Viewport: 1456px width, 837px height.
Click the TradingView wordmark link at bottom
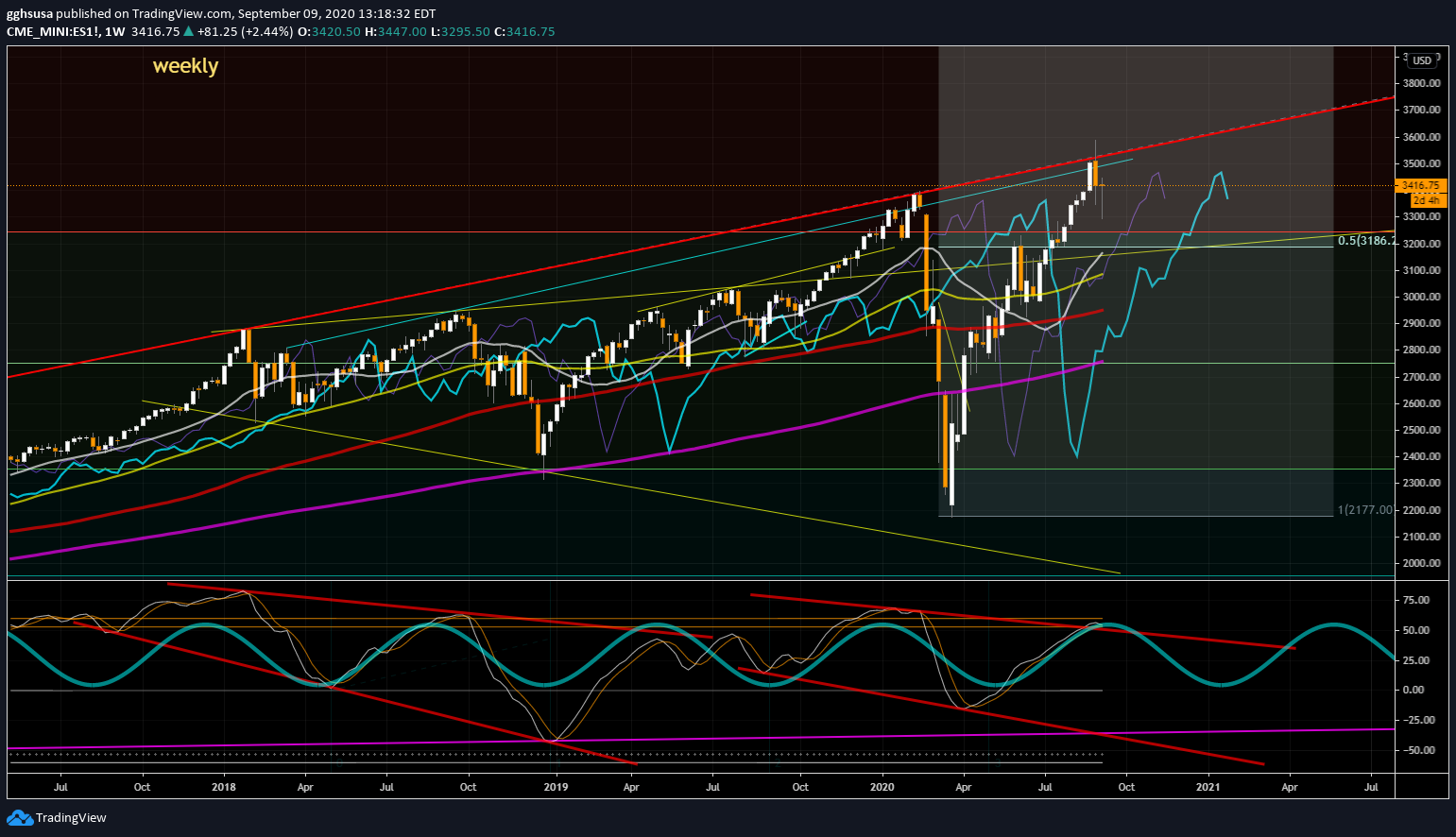pyautogui.click(x=71, y=818)
